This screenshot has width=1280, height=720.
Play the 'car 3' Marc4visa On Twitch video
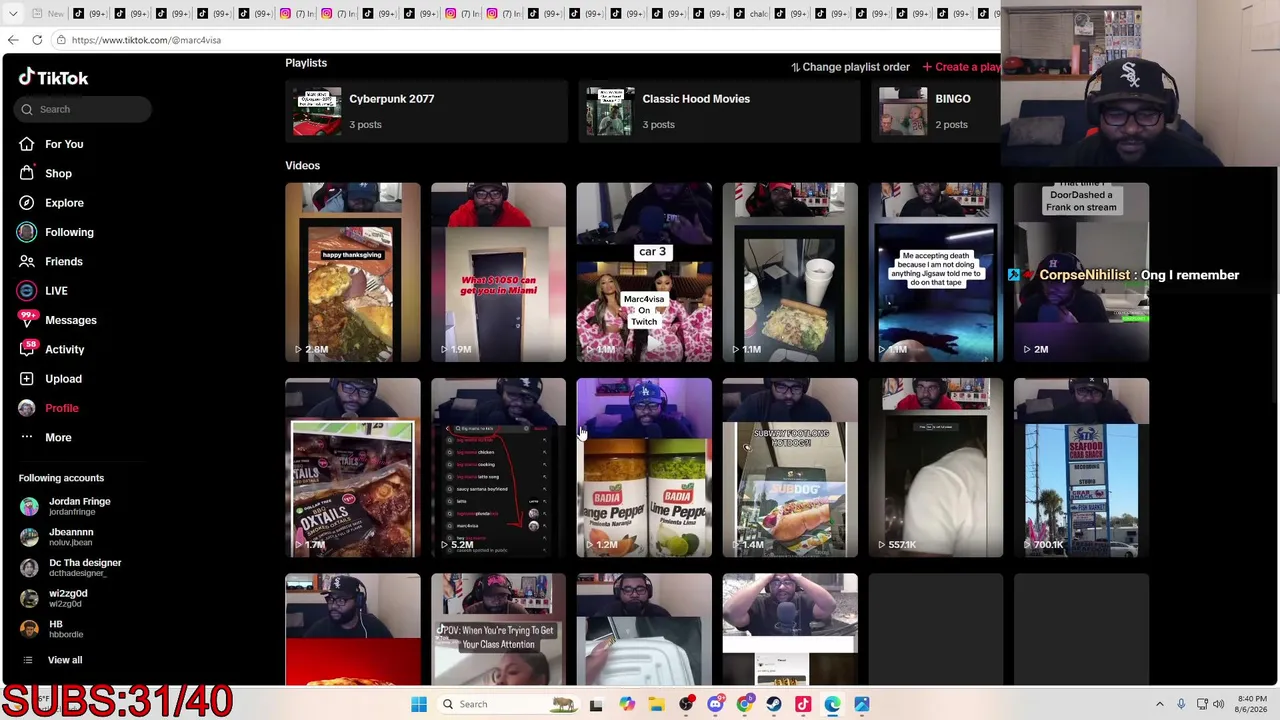coord(644,272)
